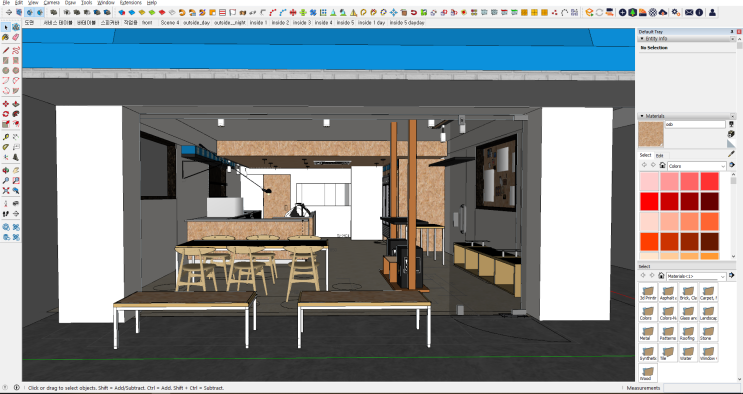Pick the material sample eyedropper

coord(732,154)
